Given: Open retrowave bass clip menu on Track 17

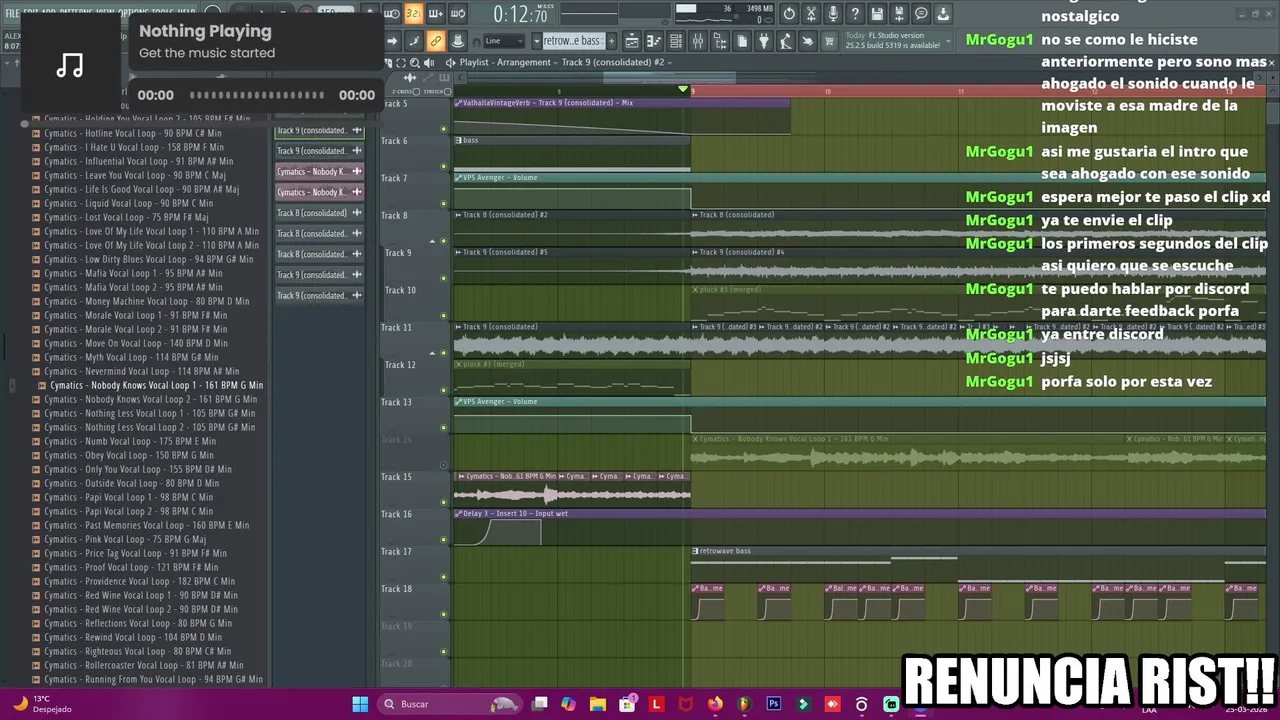Looking at the screenshot, I should pos(696,551).
